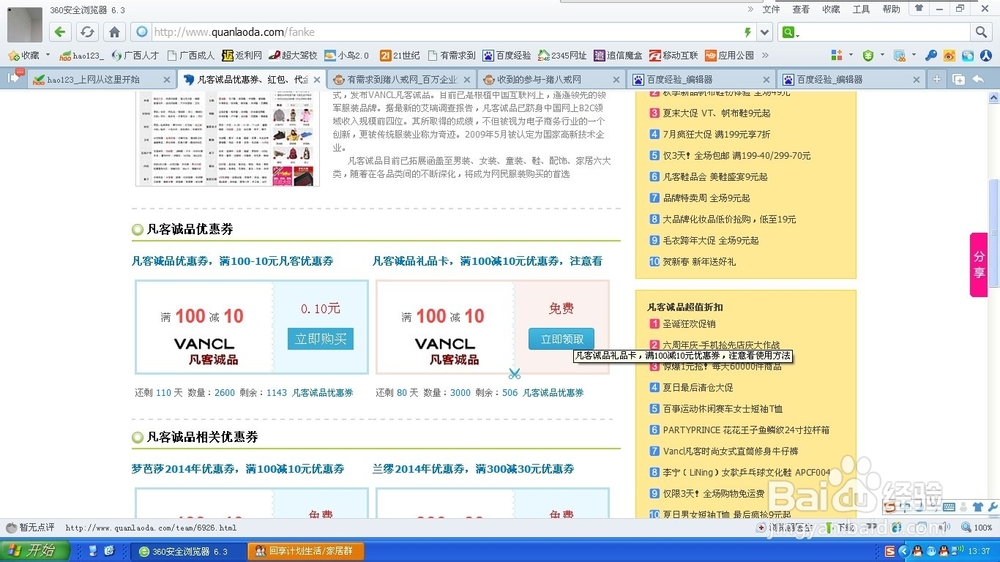Expand the search engine selector dropdown

tap(790, 32)
